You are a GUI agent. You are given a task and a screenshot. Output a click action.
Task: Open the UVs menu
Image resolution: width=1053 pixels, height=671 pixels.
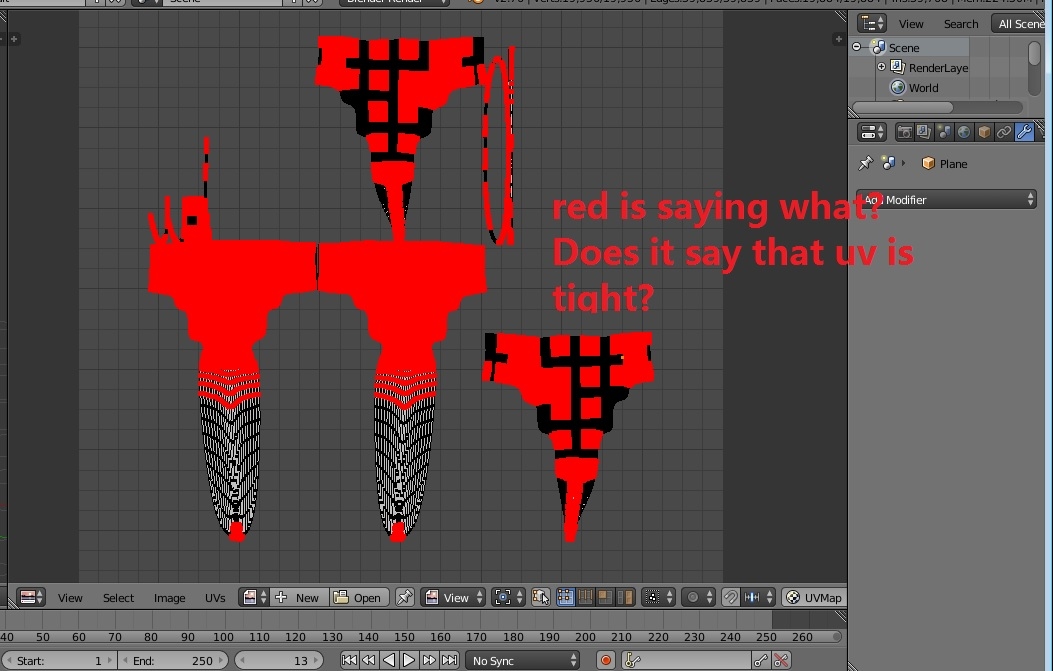coord(215,598)
